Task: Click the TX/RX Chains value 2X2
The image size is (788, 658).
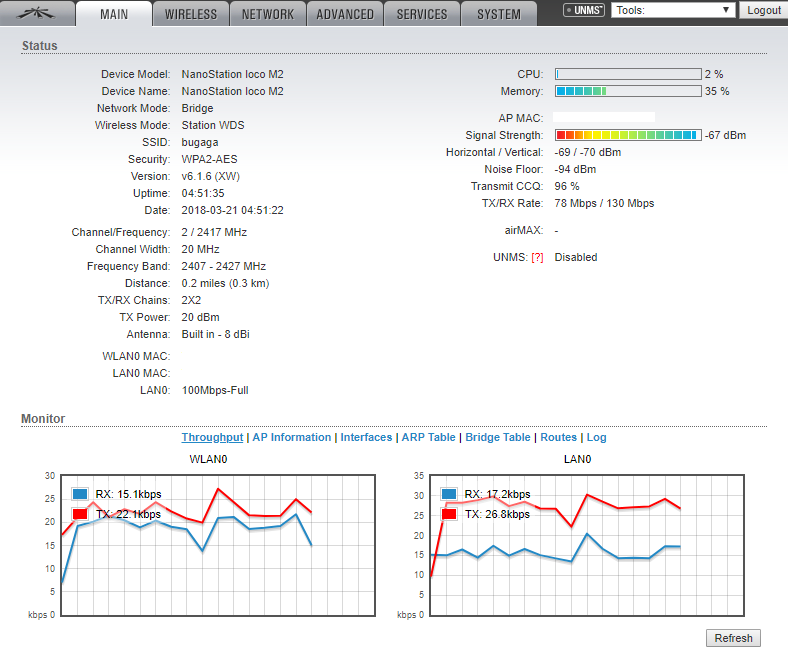Action: pos(191,301)
